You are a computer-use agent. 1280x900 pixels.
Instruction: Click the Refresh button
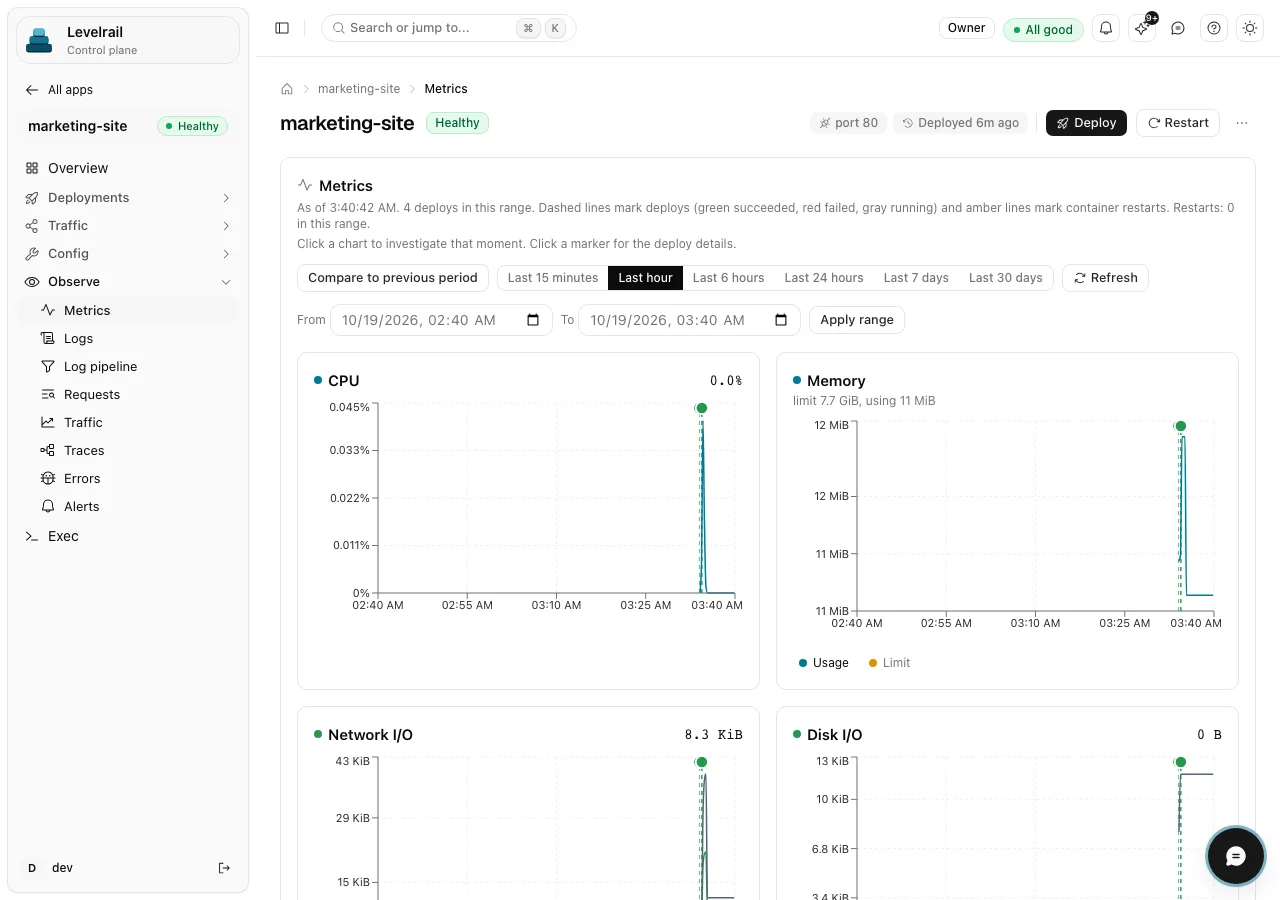point(1105,278)
